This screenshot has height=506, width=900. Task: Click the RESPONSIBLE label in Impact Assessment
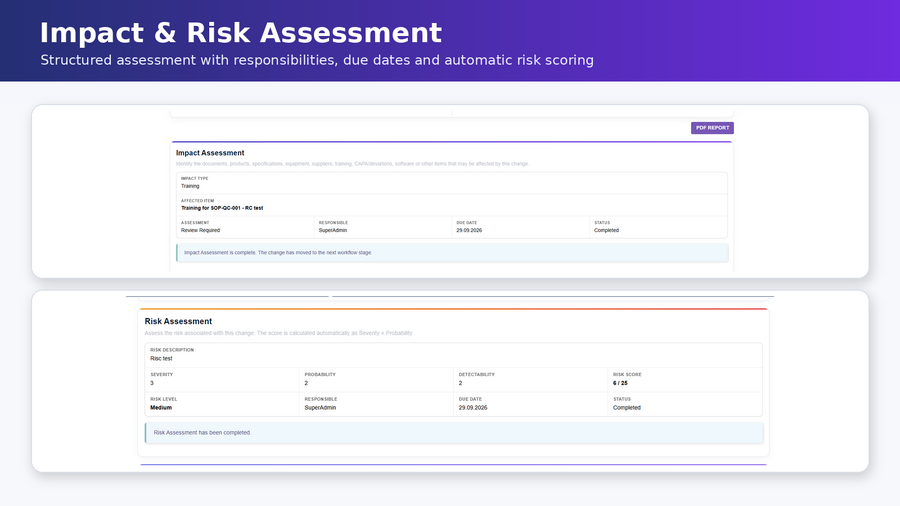tap(333, 223)
